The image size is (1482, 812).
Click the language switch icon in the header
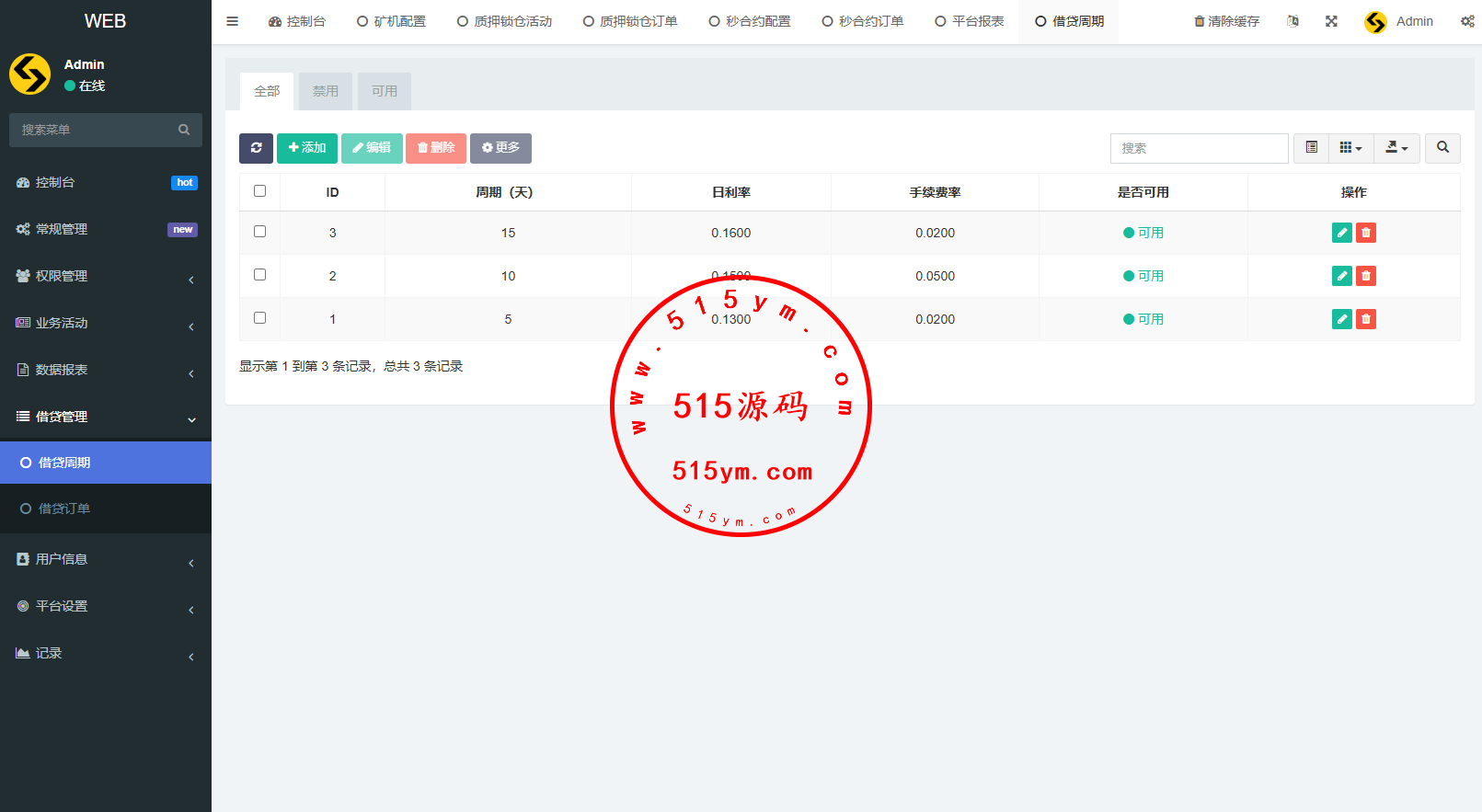(1292, 21)
